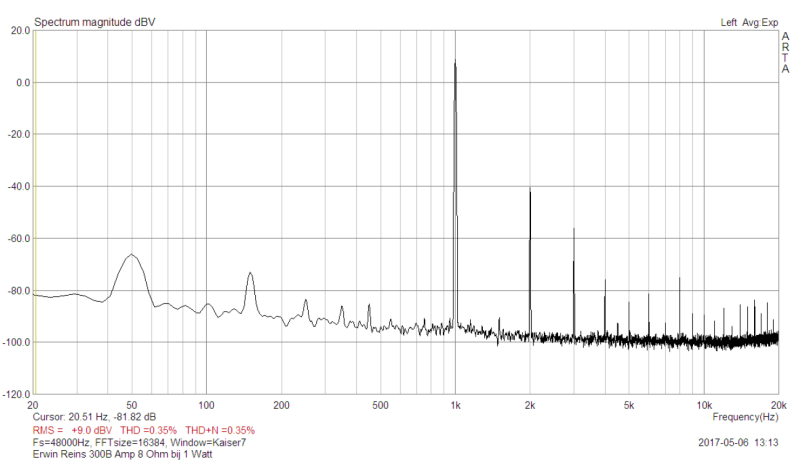
Task: Click the 2 kHz second harmonic peak
Action: 530,190
